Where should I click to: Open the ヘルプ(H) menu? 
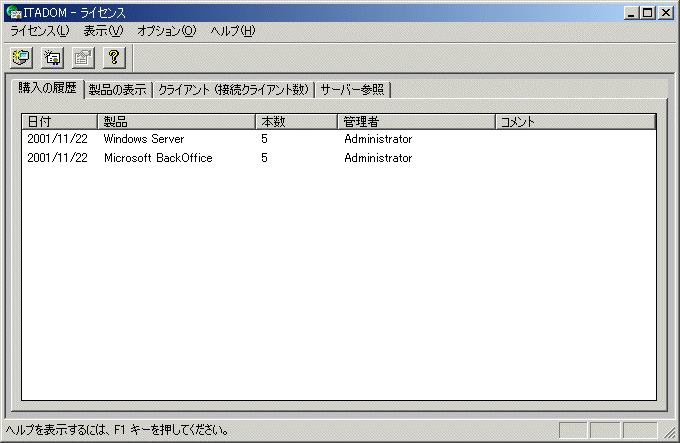point(233,31)
